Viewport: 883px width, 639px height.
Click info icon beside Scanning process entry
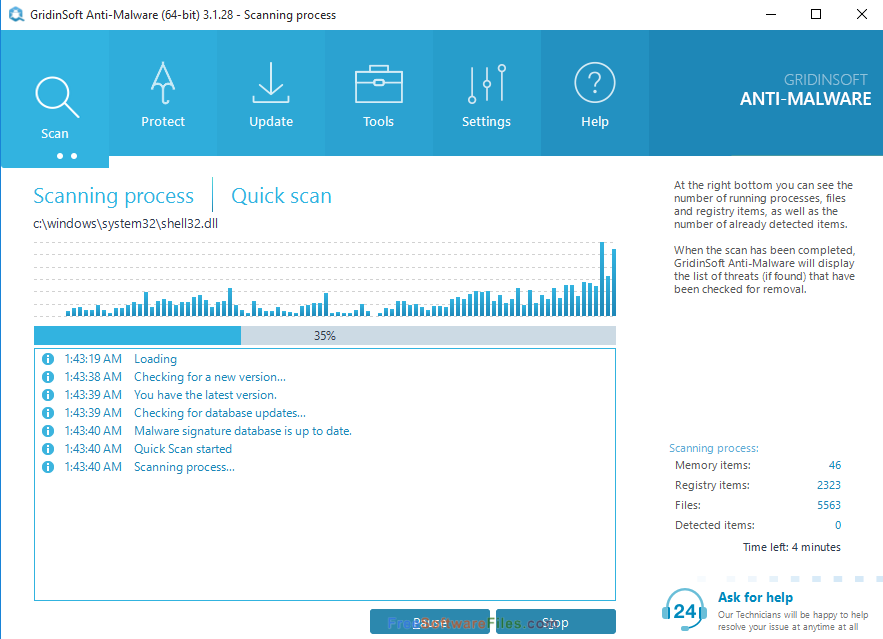(x=48, y=467)
